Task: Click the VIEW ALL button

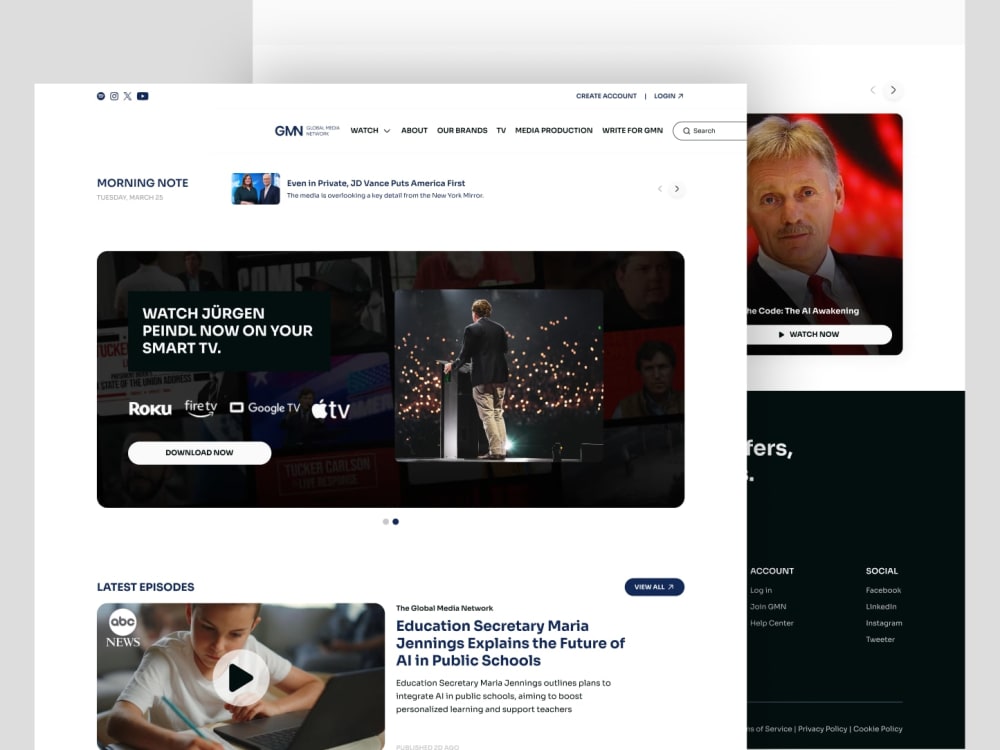Action: pyautogui.click(x=654, y=587)
